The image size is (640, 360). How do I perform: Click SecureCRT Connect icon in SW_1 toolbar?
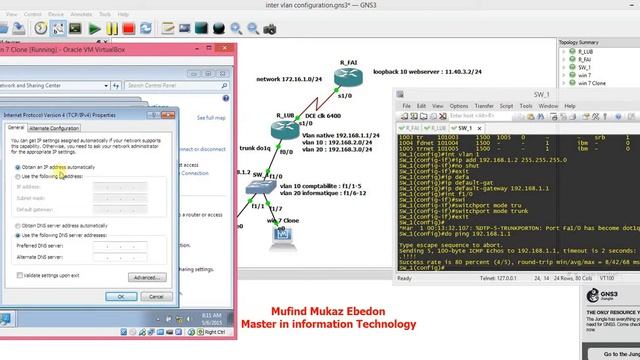point(404,117)
